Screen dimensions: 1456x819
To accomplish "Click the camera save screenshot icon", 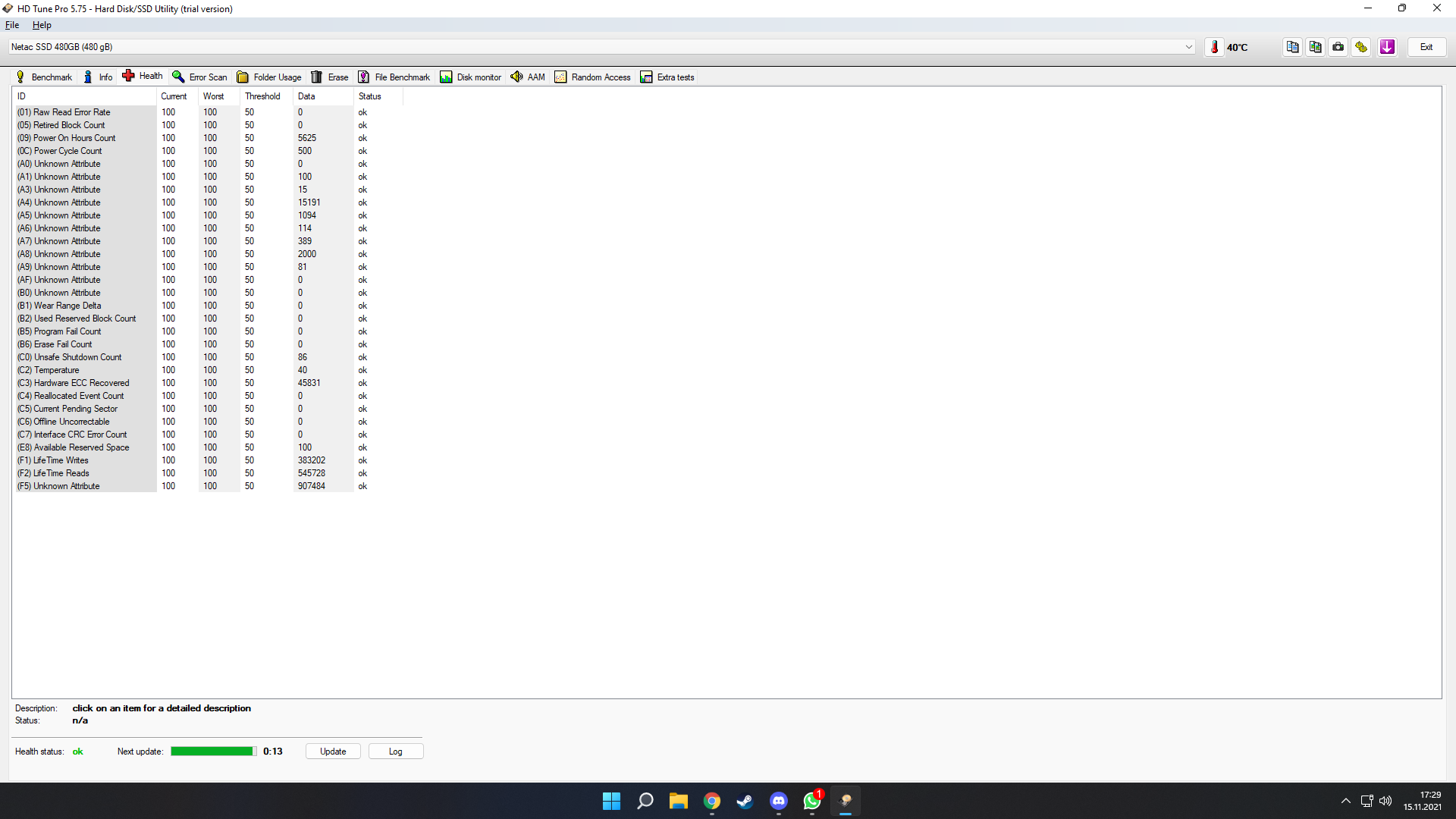I will (x=1338, y=47).
